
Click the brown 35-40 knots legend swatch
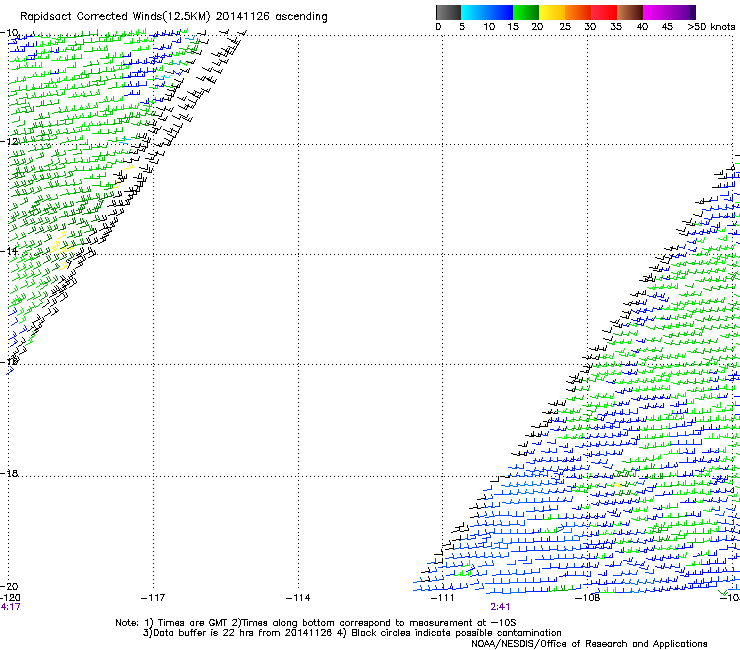630,12
